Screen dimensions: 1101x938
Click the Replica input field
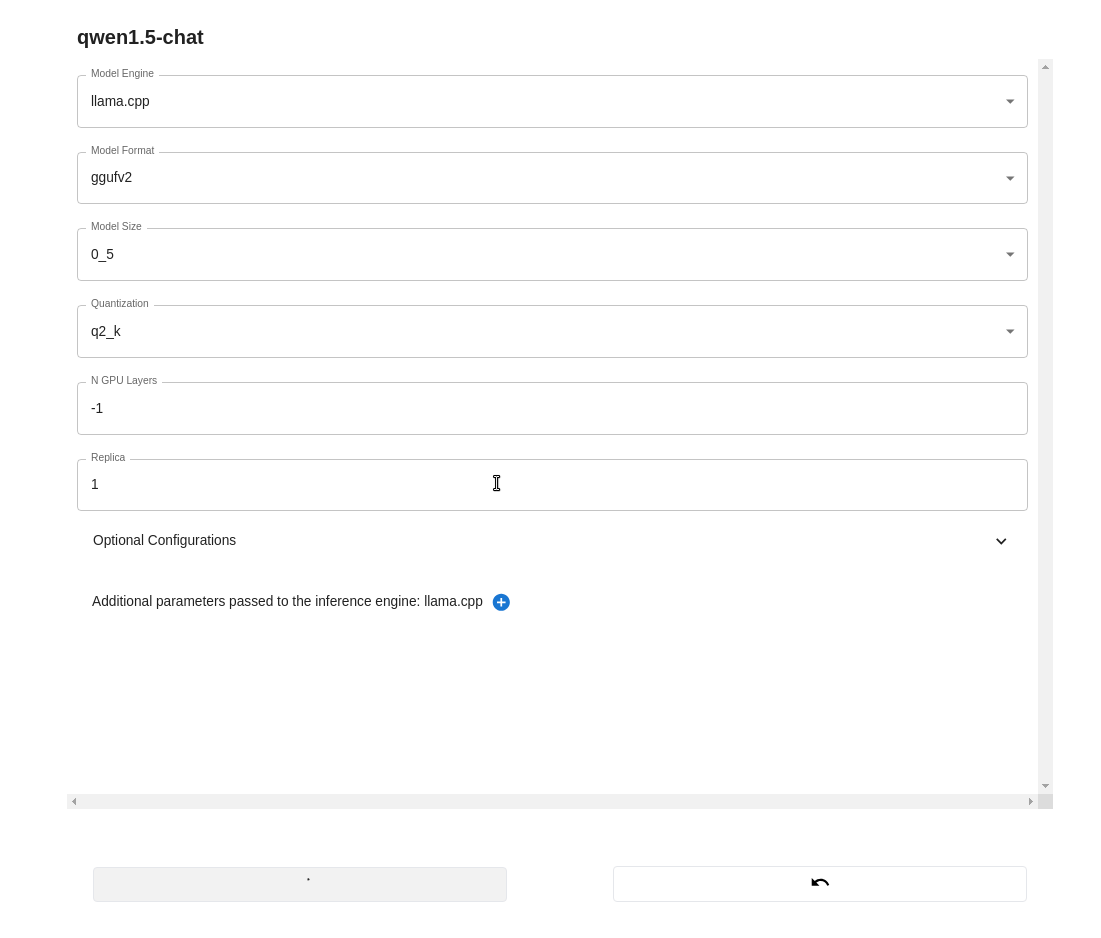(552, 485)
